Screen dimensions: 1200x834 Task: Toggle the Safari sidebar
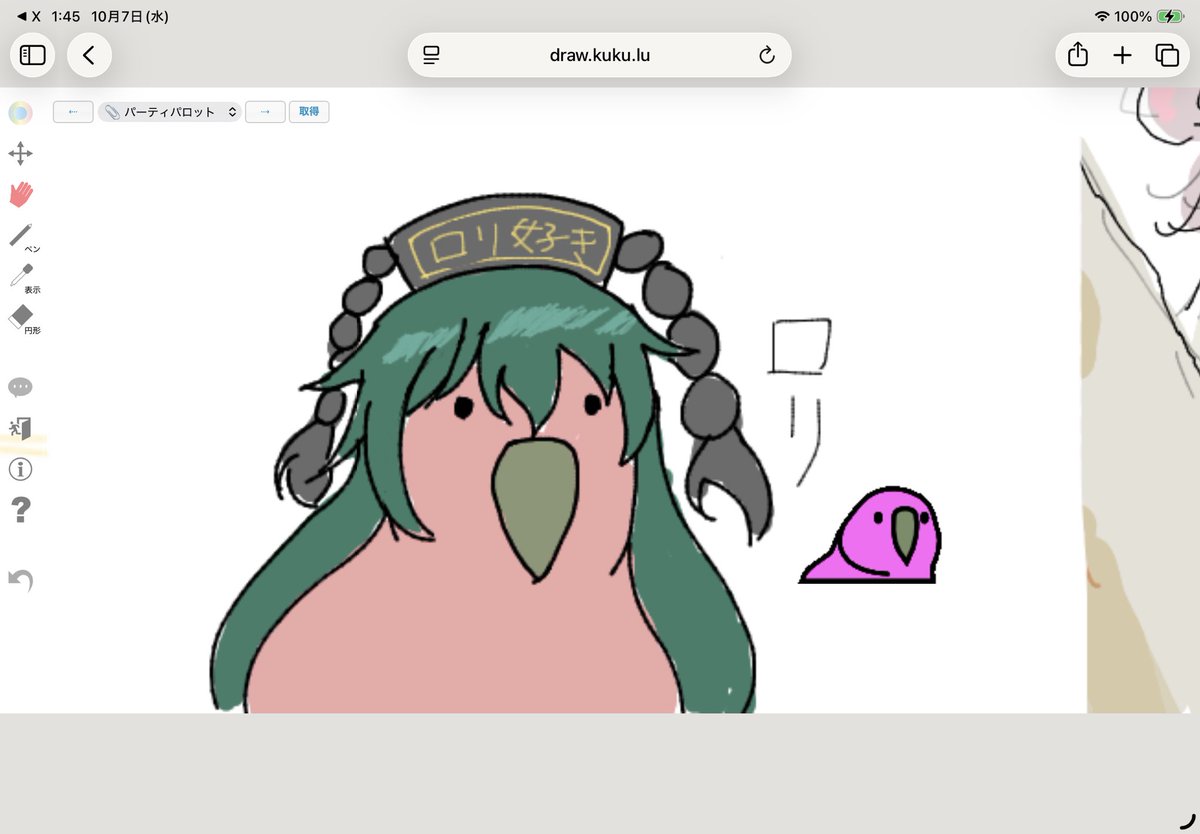[33, 55]
